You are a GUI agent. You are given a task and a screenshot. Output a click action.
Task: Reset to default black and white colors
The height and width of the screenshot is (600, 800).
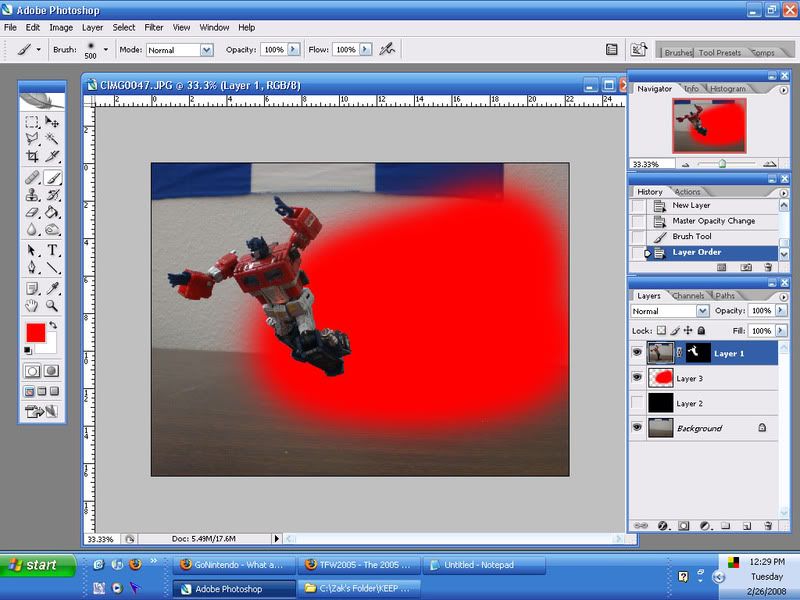point(28,350)
